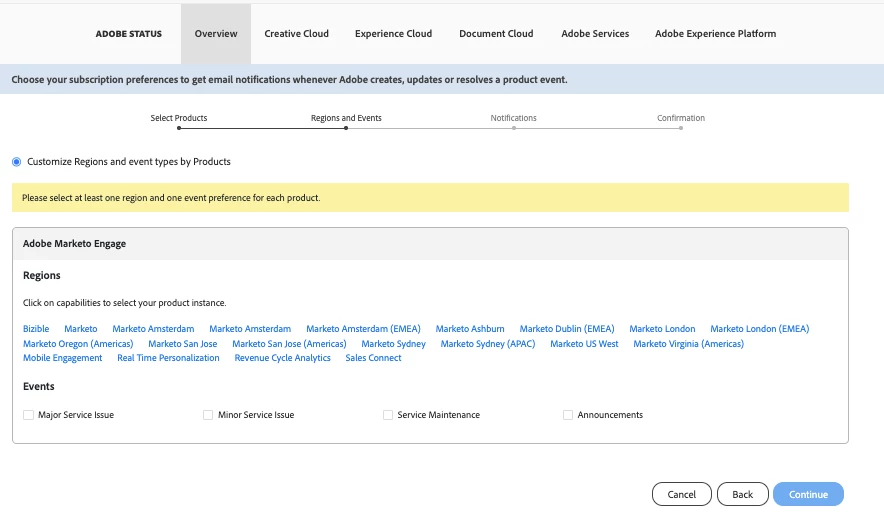Screen dimensions: 884x523
Task: Select the Document Cloud tab
Action: [x=496, y=34]
